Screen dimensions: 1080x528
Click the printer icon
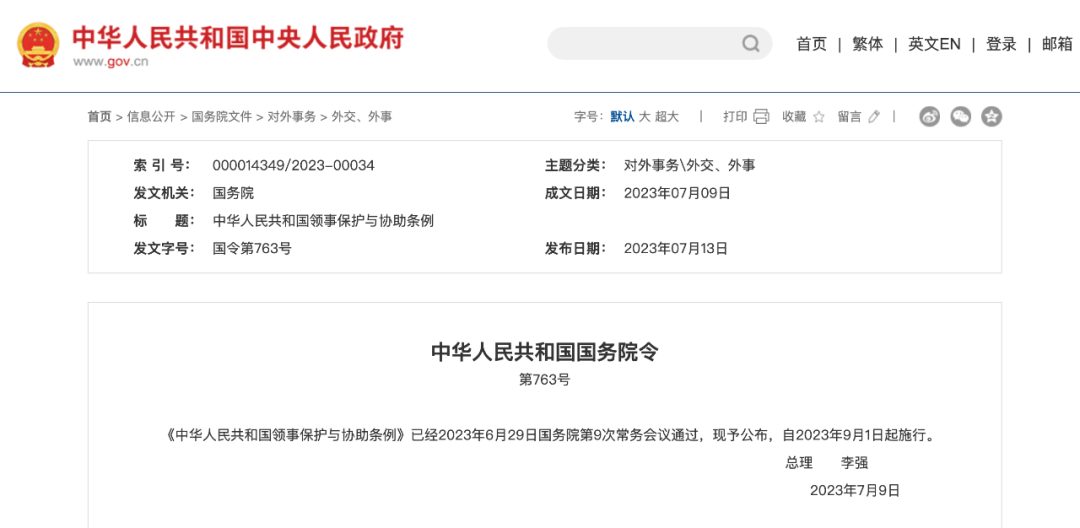(x=761, y=117)
